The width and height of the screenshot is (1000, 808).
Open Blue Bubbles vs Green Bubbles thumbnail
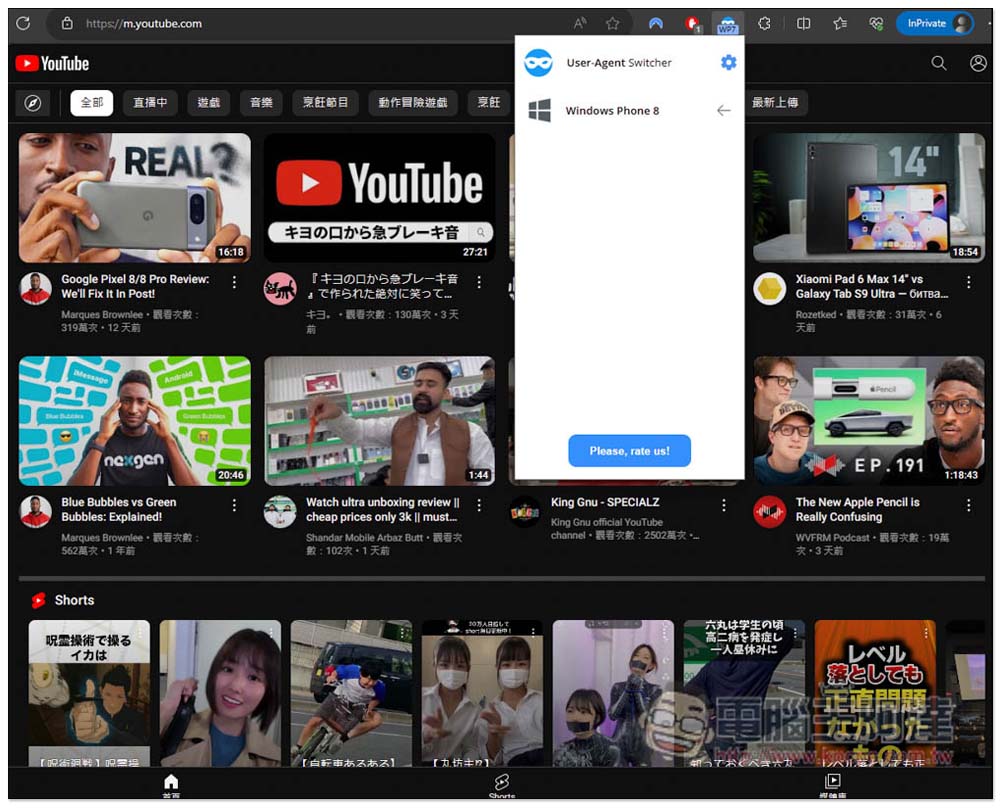click(x=135, y=421)
